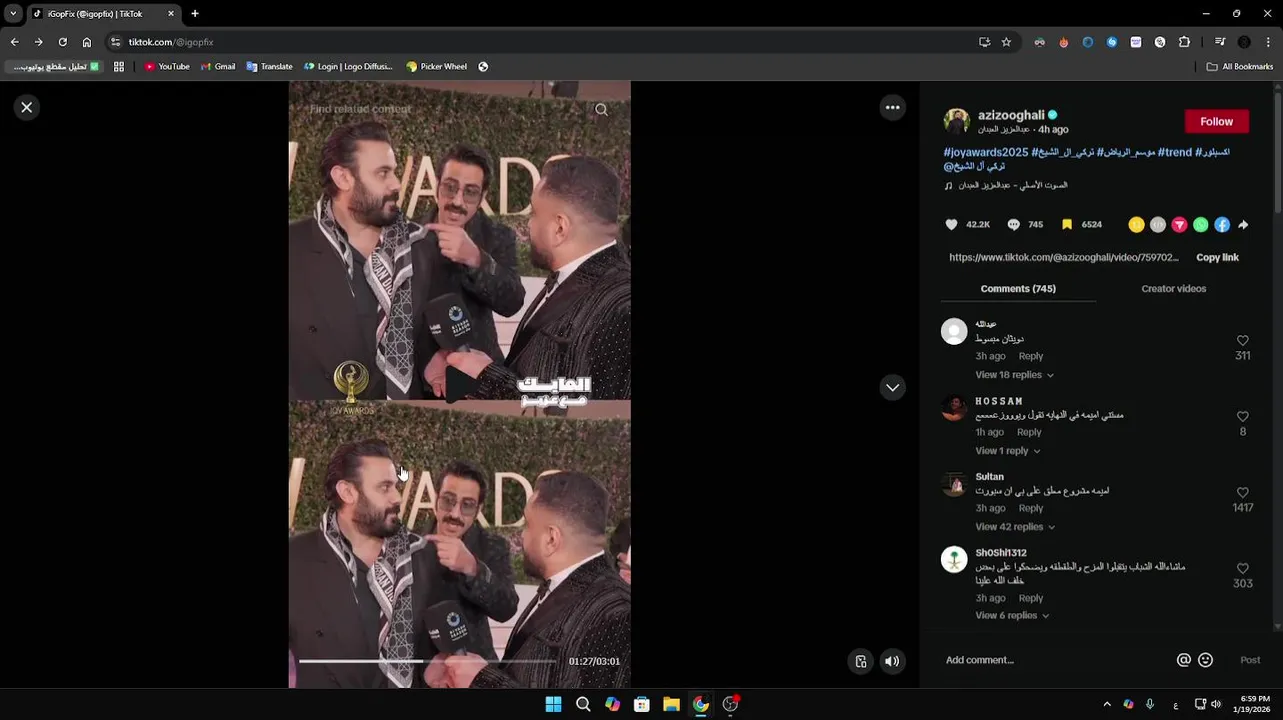Follow the azizooghali account
1283x720 pixels.
point(1216,121)
